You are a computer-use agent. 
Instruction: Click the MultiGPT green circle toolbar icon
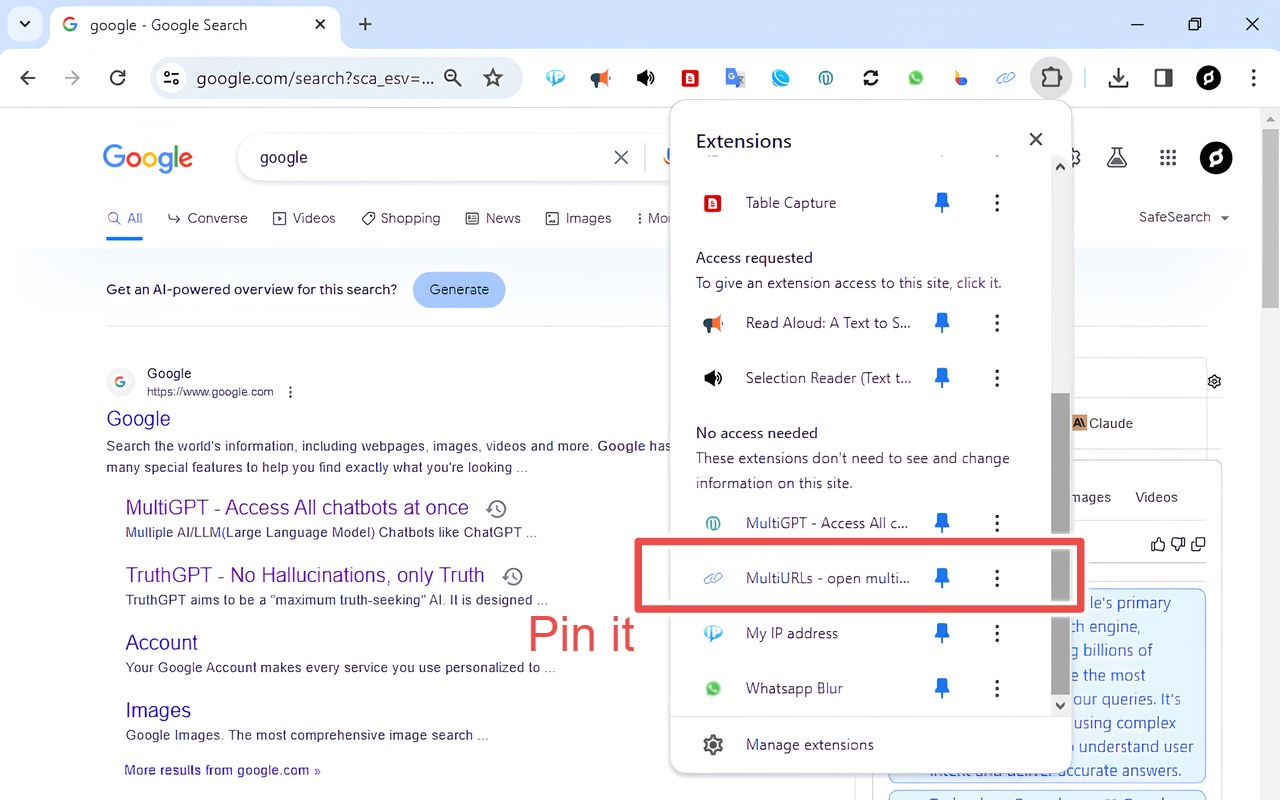click(x=825, y=78)
